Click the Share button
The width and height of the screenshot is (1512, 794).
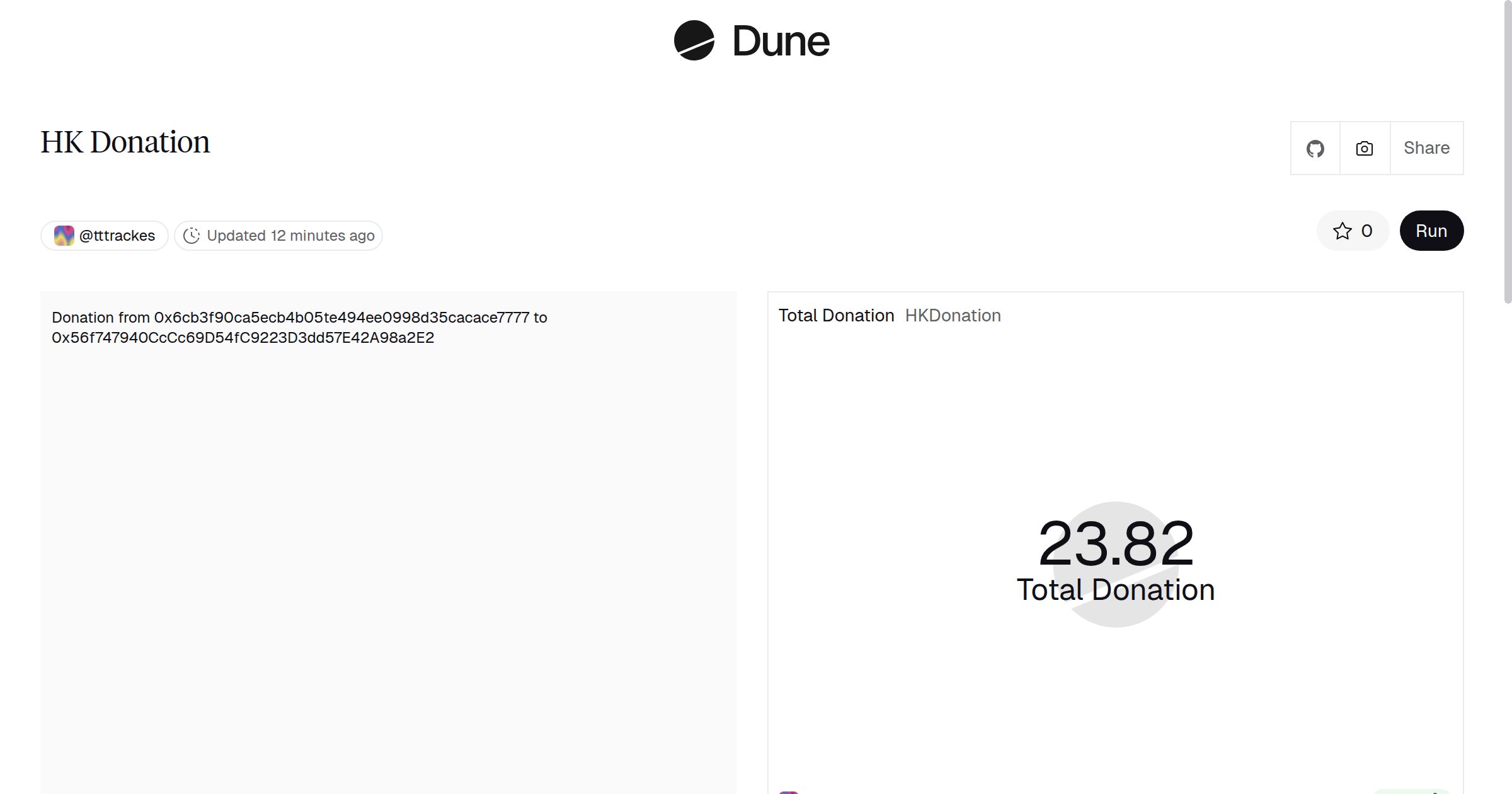(1426, 148)
